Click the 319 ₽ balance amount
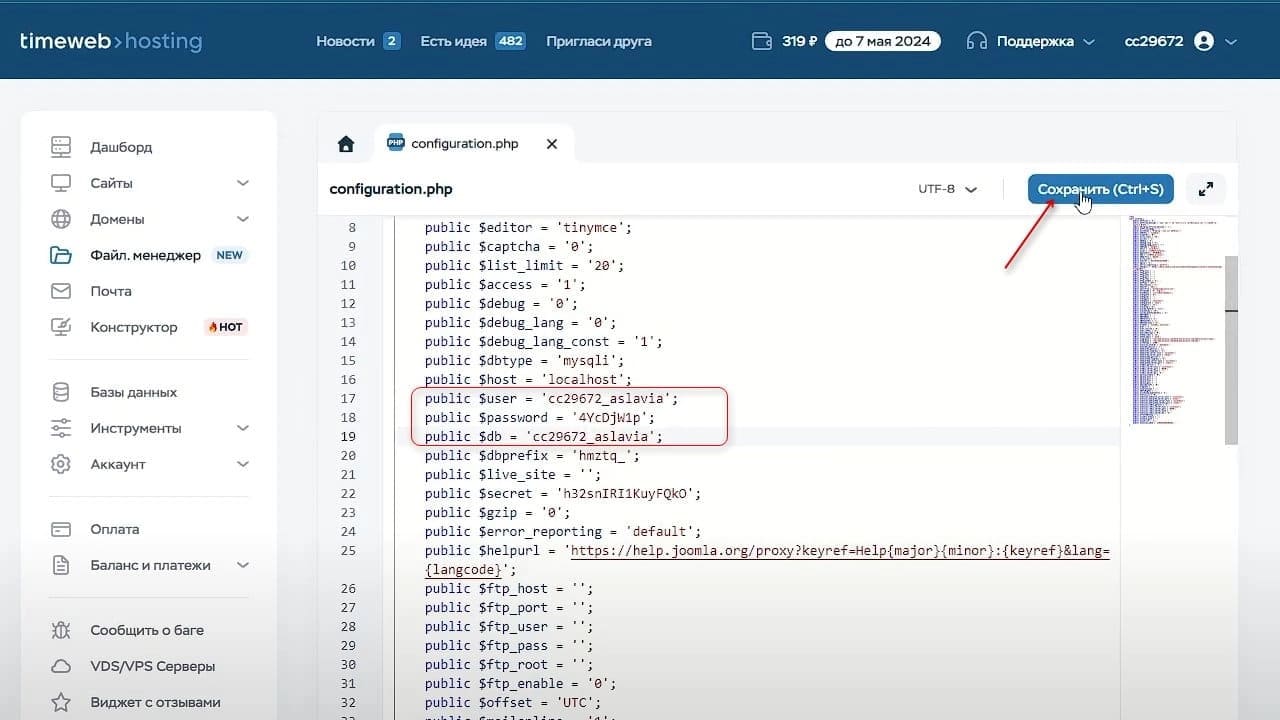This screenshot has height=720, width=1280. pyautogui.click(x=799, y=41)
